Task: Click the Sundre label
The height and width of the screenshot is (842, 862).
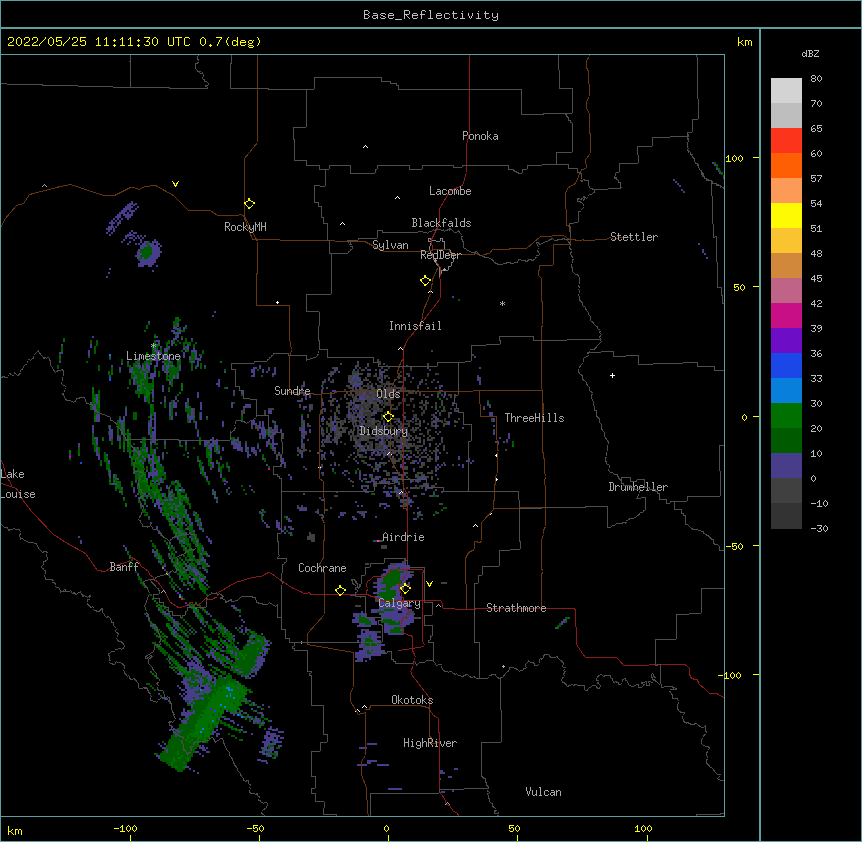Action: (x=292, y=391)
